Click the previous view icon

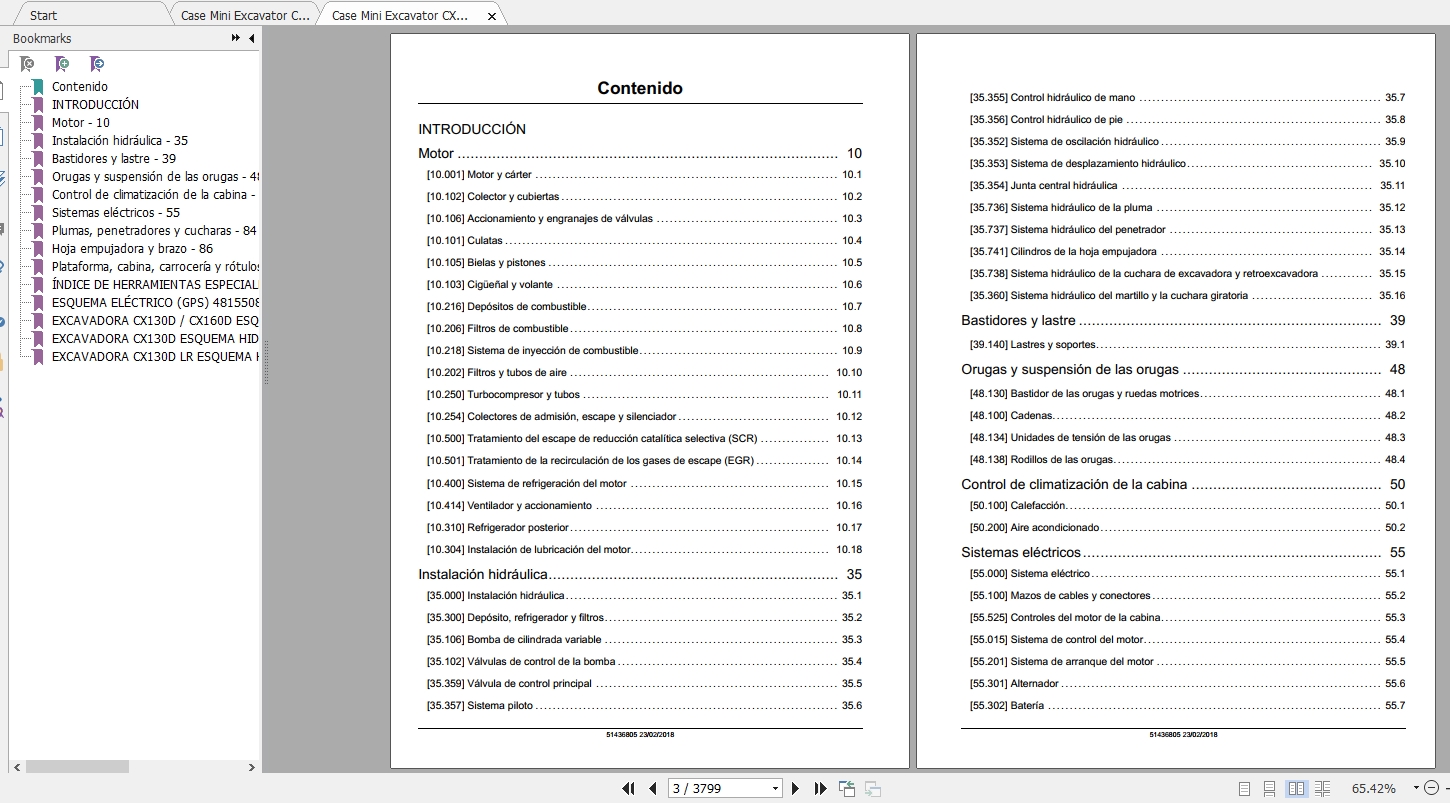[x=847, y=788]
